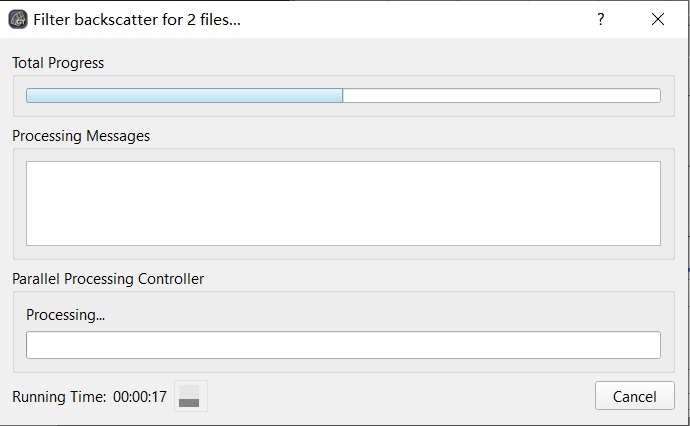Click the Processing Messages heading

pyautogui.click(x=81, y=136)
